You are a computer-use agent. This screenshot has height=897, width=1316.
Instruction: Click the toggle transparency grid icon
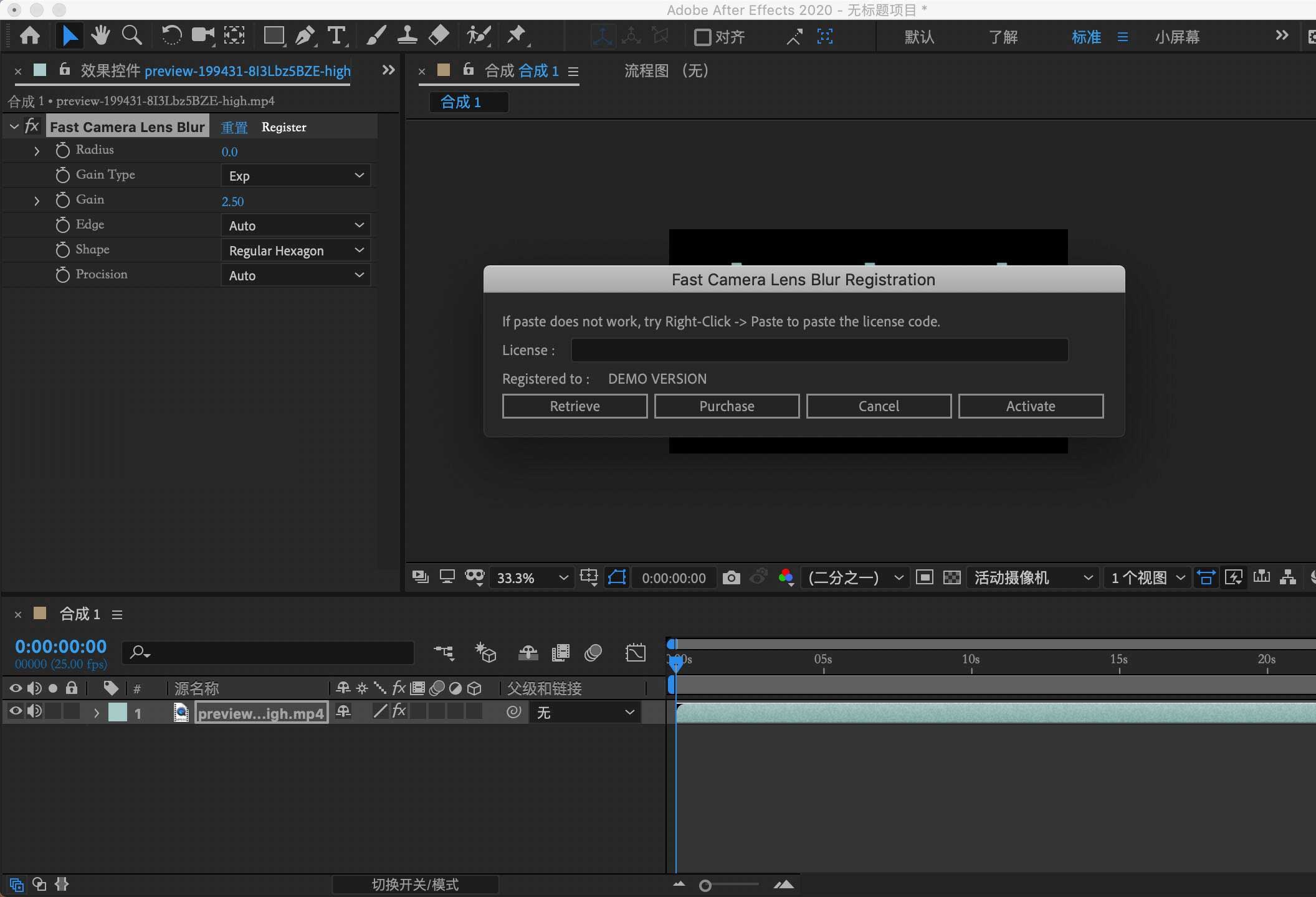click(951, 577)
